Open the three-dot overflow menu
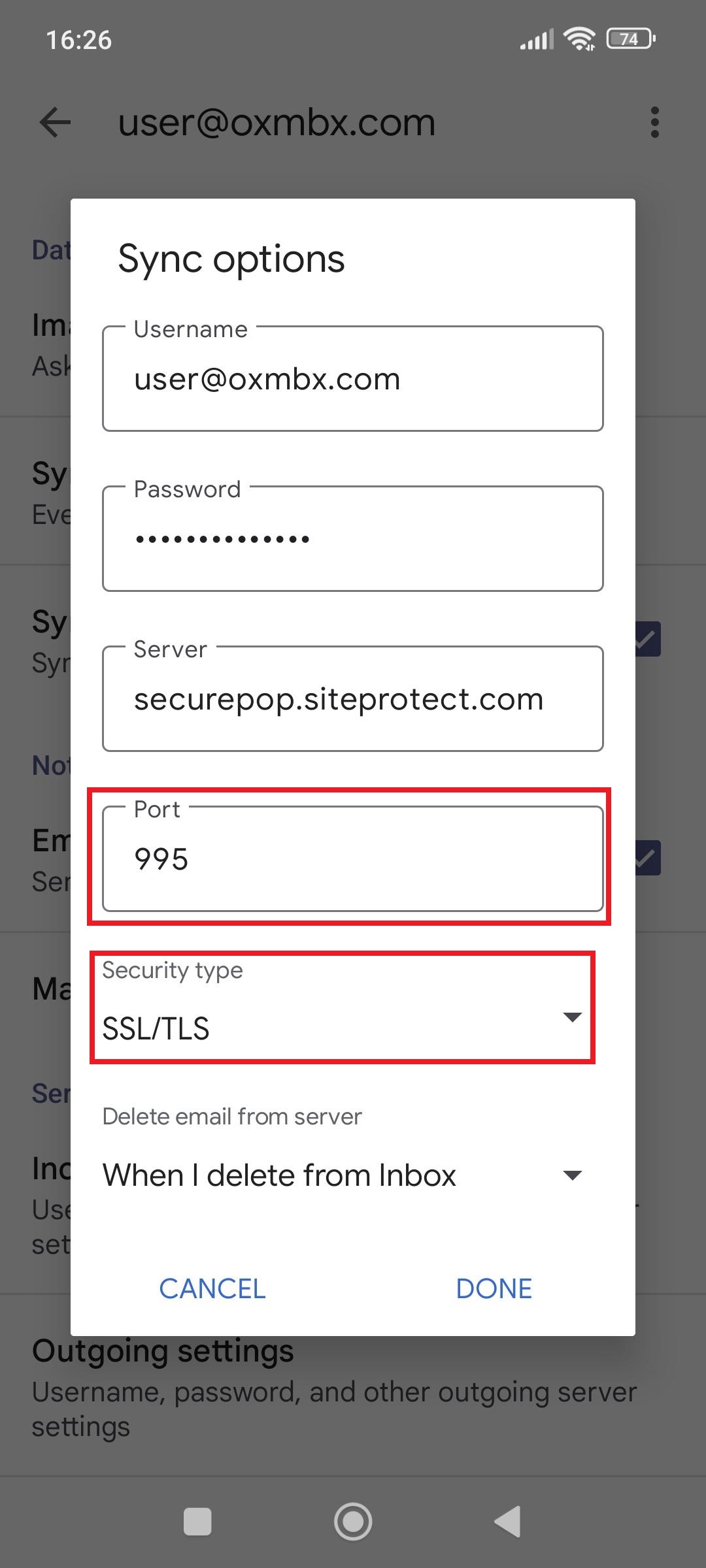The image size is (706, 1568). click(x=654, y=123)
